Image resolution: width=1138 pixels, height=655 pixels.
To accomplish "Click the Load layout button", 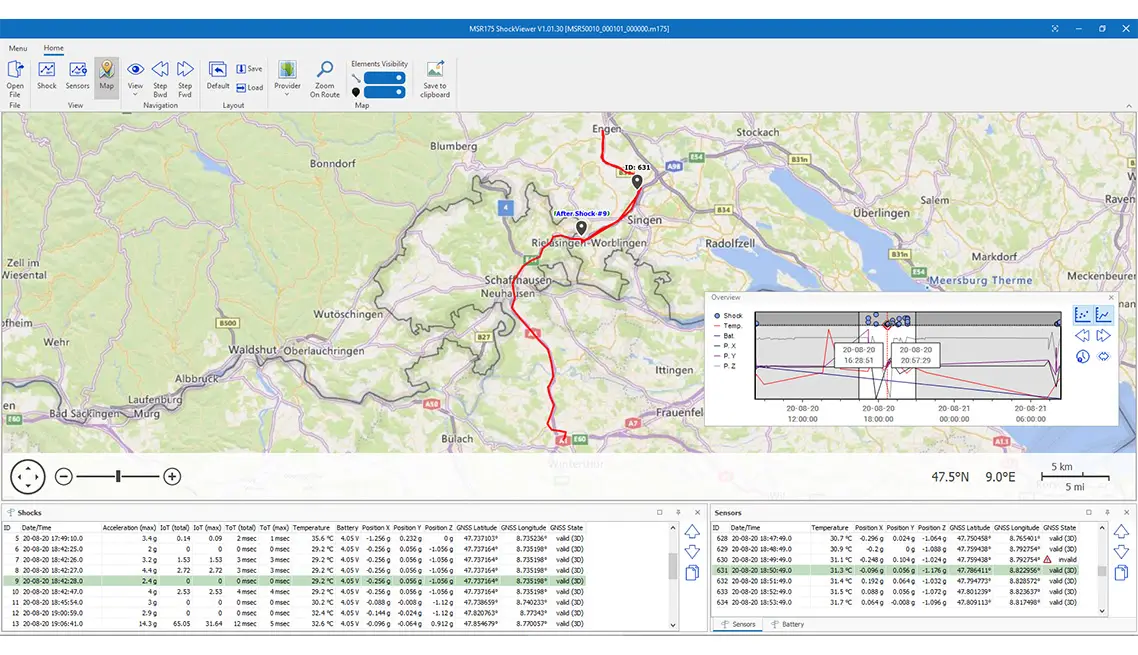I will [250, 87].
